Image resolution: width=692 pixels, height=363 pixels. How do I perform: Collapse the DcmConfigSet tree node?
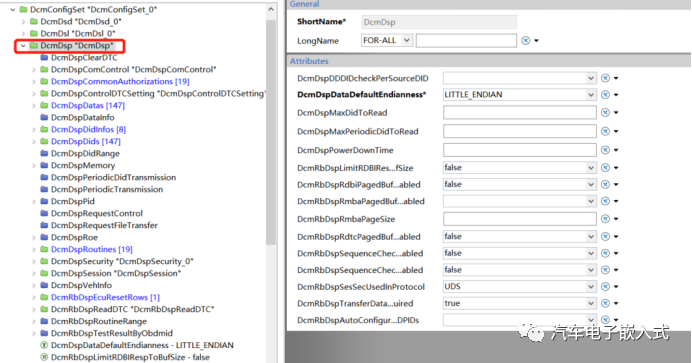pyautogui.click(x=13, y=9)
